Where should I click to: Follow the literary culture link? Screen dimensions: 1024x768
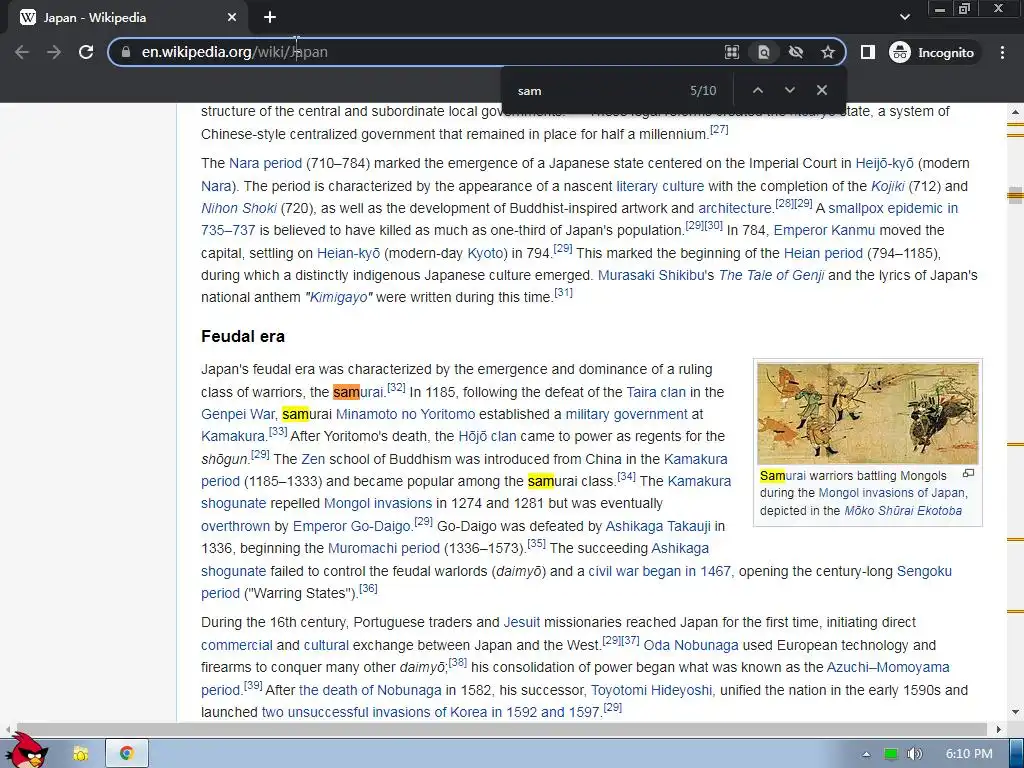[660, 186]
